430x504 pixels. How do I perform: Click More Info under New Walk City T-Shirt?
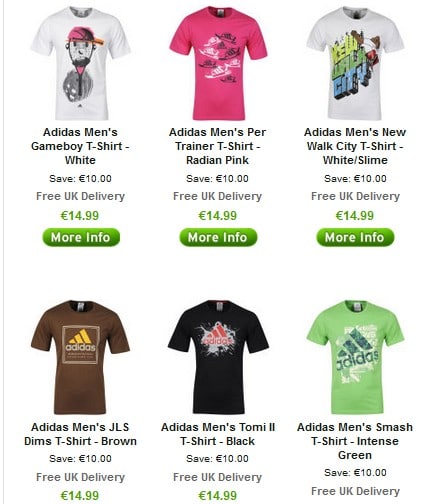click(355, 237)
